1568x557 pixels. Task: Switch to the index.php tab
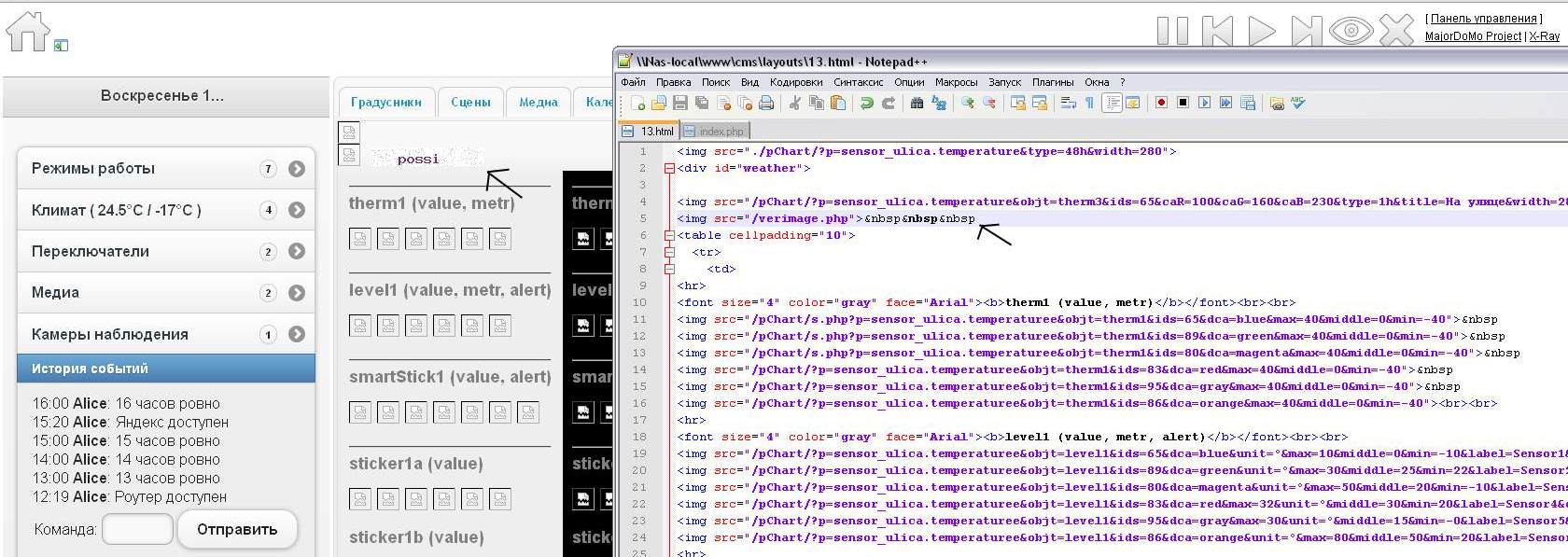(716, 132)
